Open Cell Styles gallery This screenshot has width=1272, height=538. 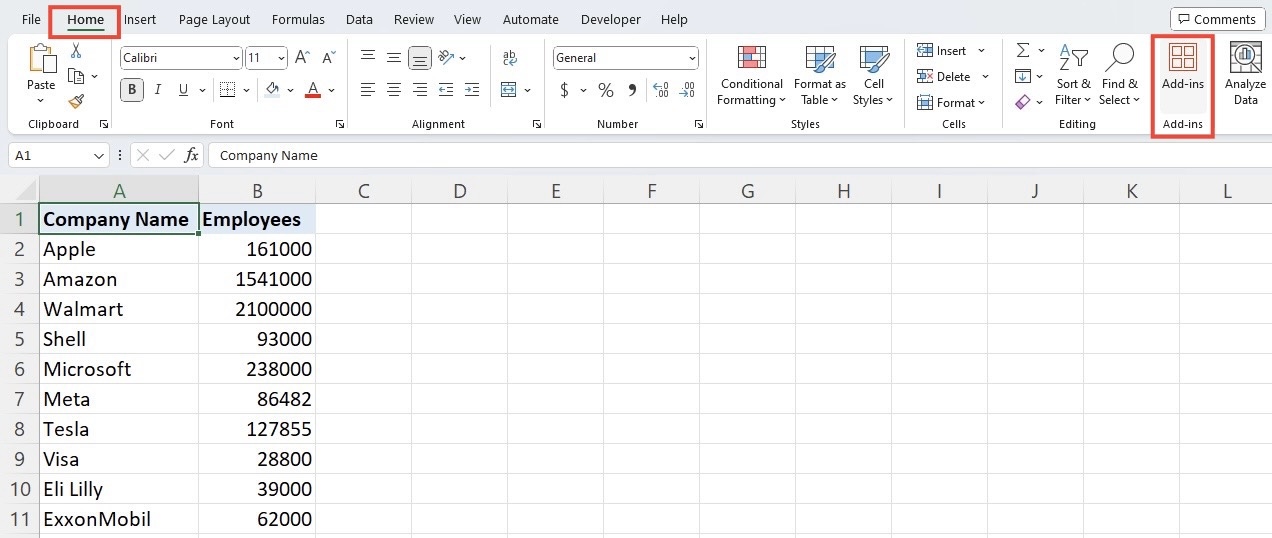(x=874, y=75)
